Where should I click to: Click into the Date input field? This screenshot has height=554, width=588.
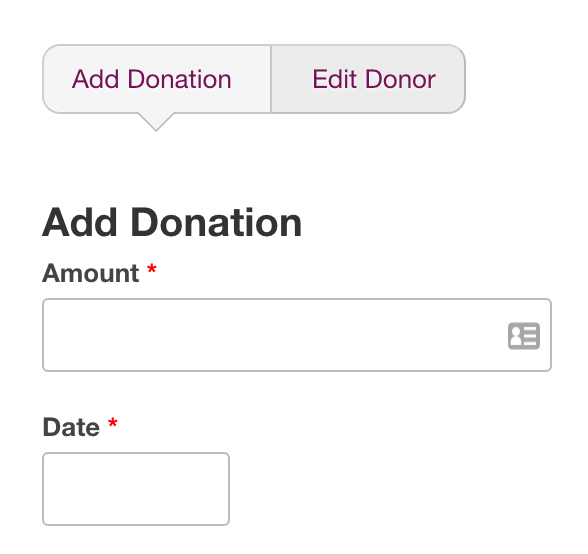[136, 489]
